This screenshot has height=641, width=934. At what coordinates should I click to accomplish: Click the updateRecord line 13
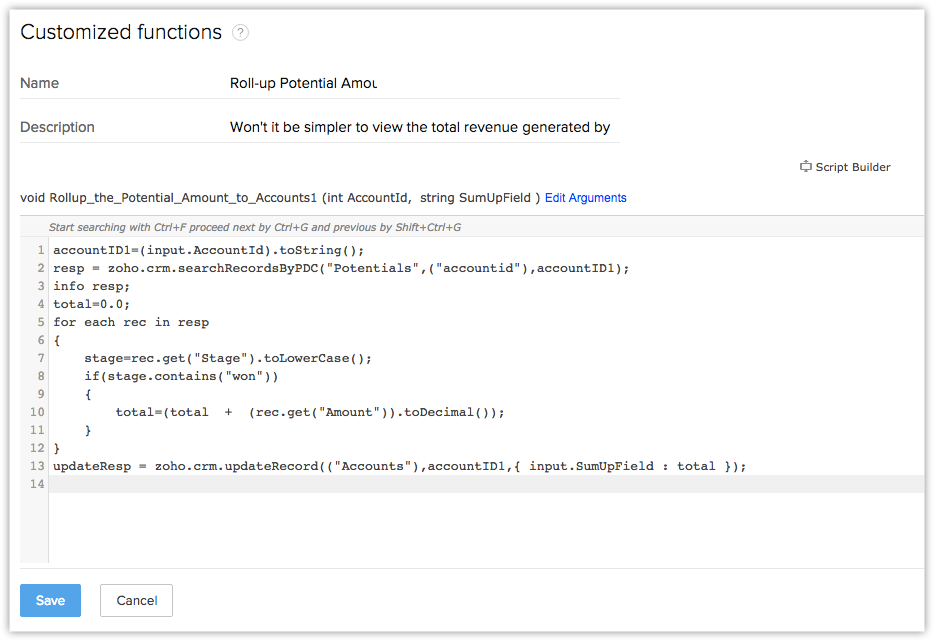[x=400, y=466]
